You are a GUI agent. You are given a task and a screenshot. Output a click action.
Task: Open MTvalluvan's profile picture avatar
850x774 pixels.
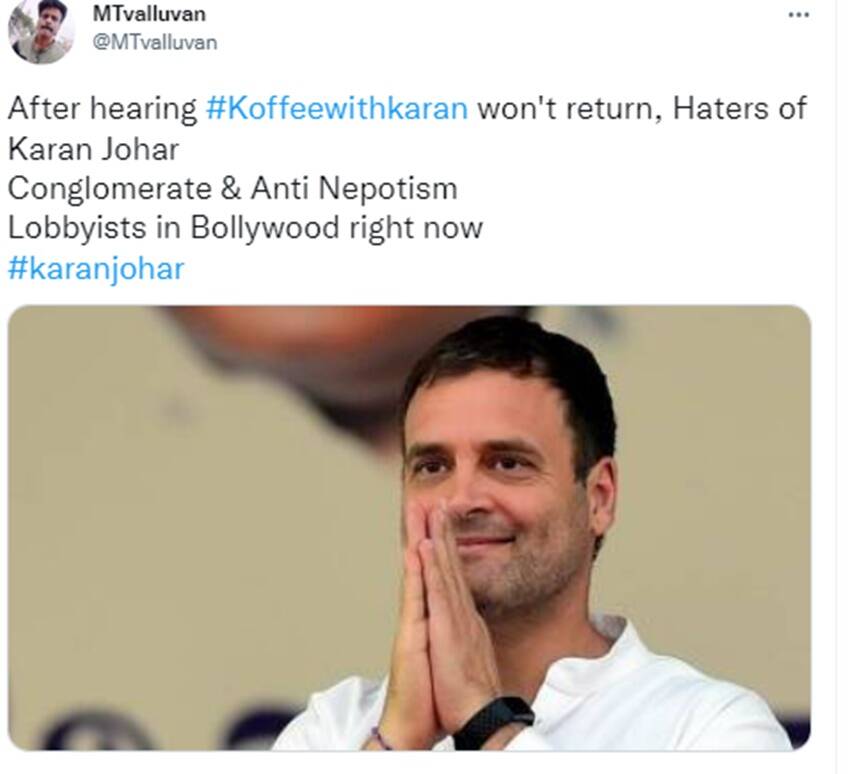pos(41,31)
